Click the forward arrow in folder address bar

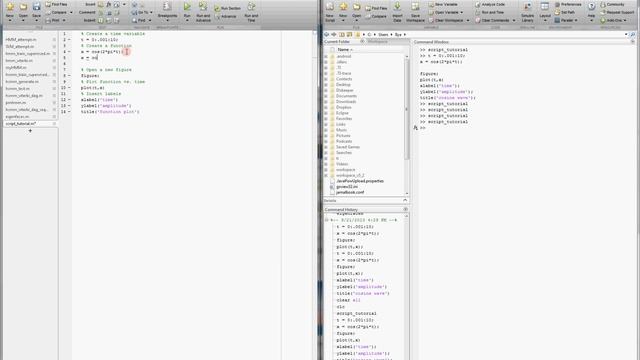[x=334, y=35]
